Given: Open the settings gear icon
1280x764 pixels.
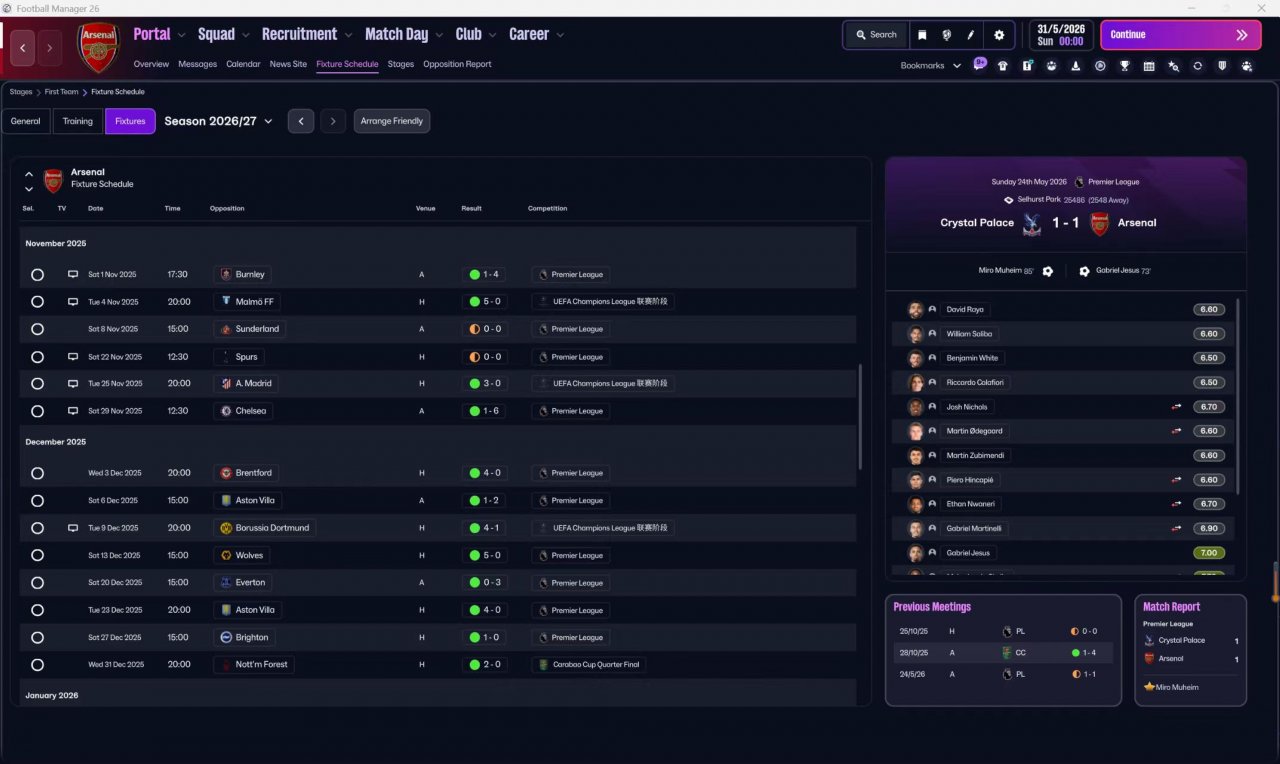Looking at the screenshot, I should point(998,35).
